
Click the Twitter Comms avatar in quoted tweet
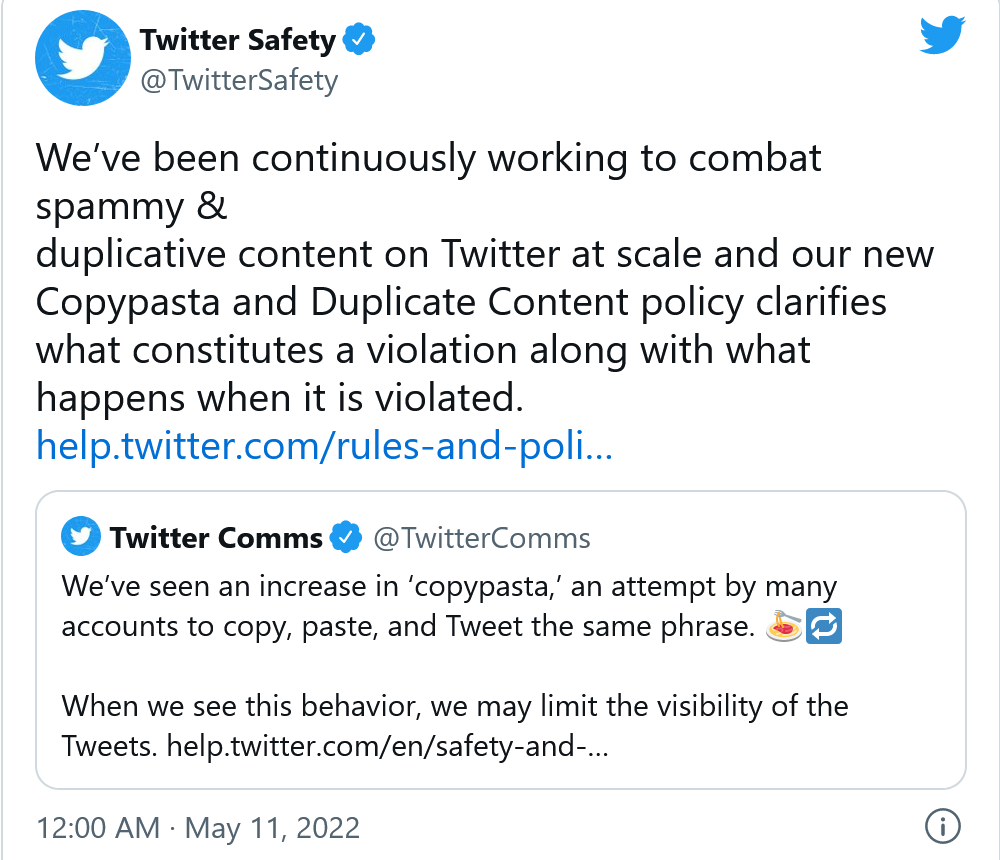pyautogui.click(x=82, y=537)
